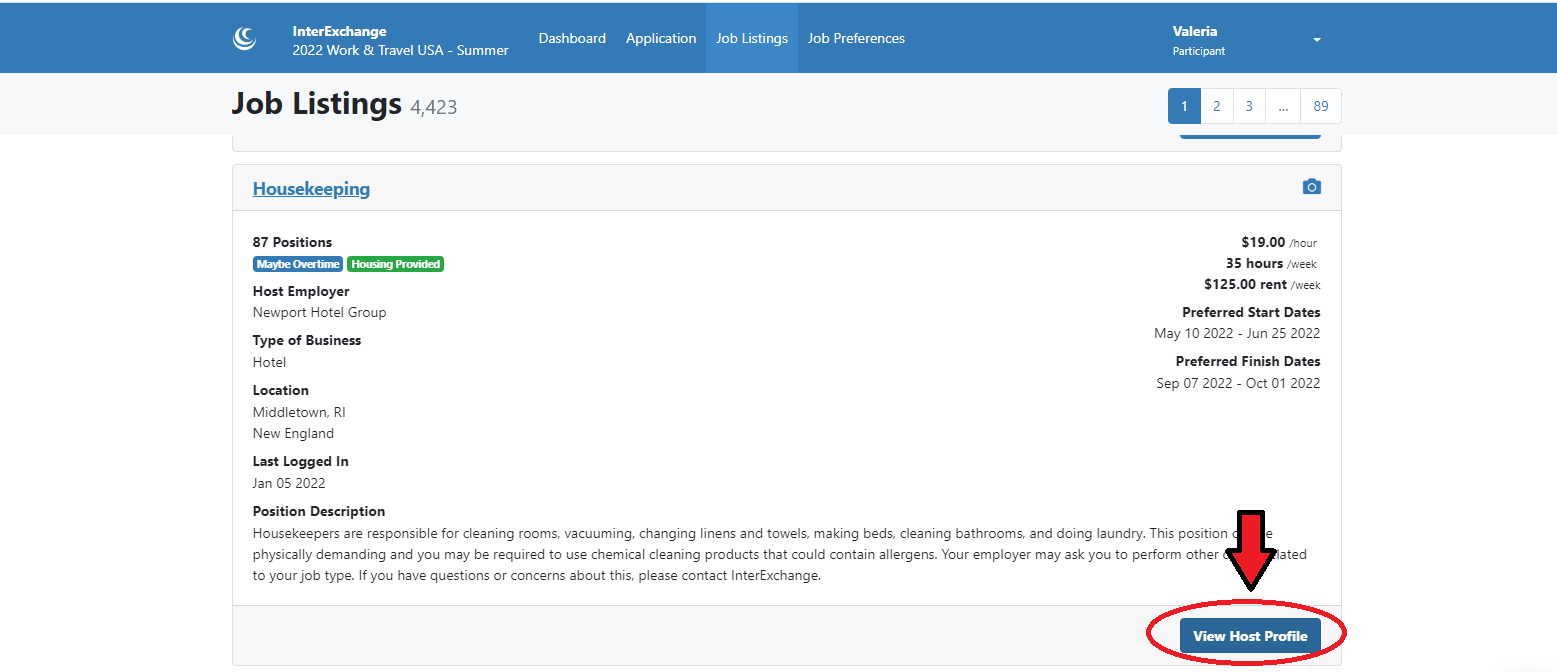Go to the Application nav item
The image size is (1557, 672).
(661, 38)
